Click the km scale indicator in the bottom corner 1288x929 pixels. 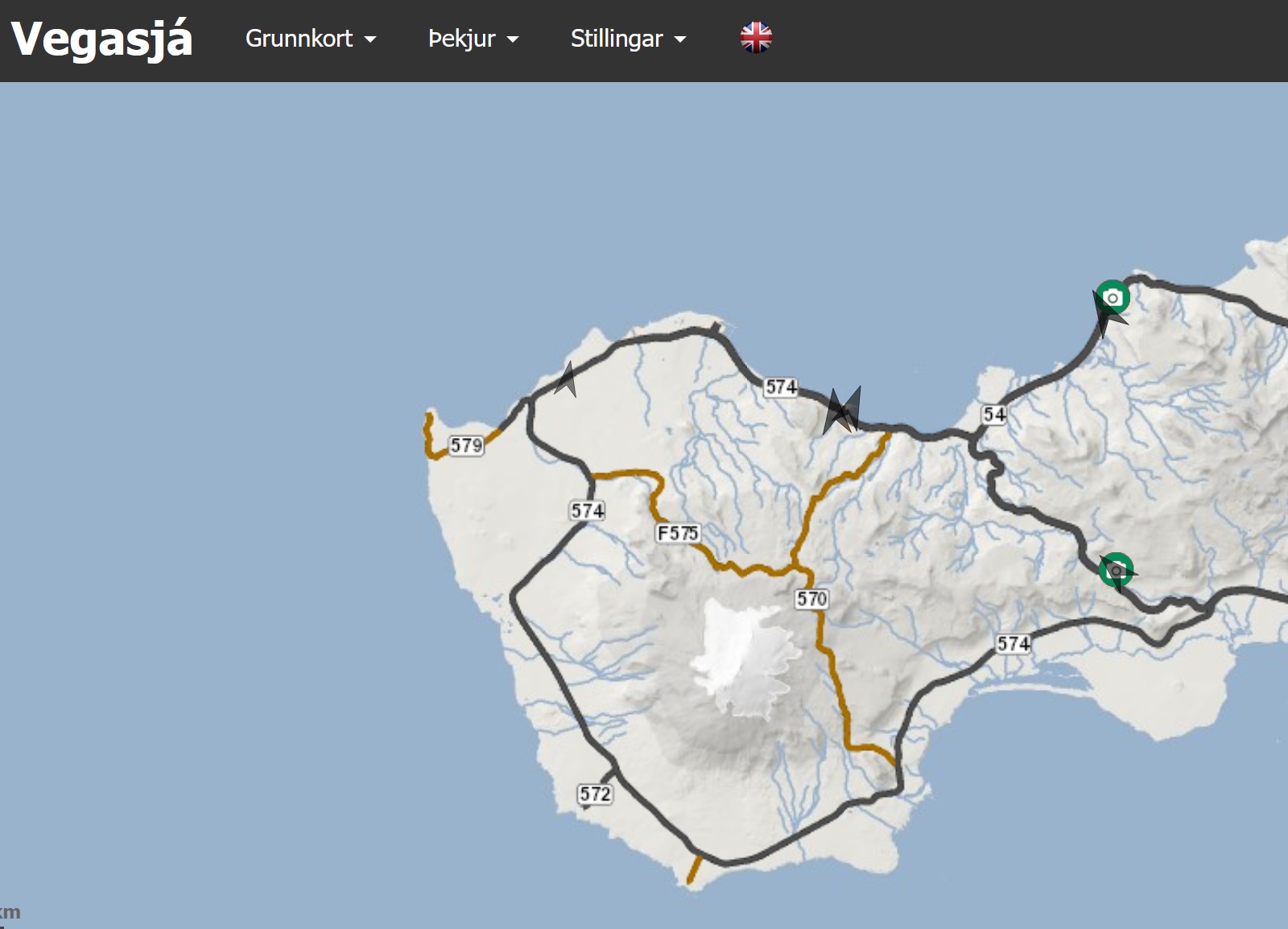(10, 913)
